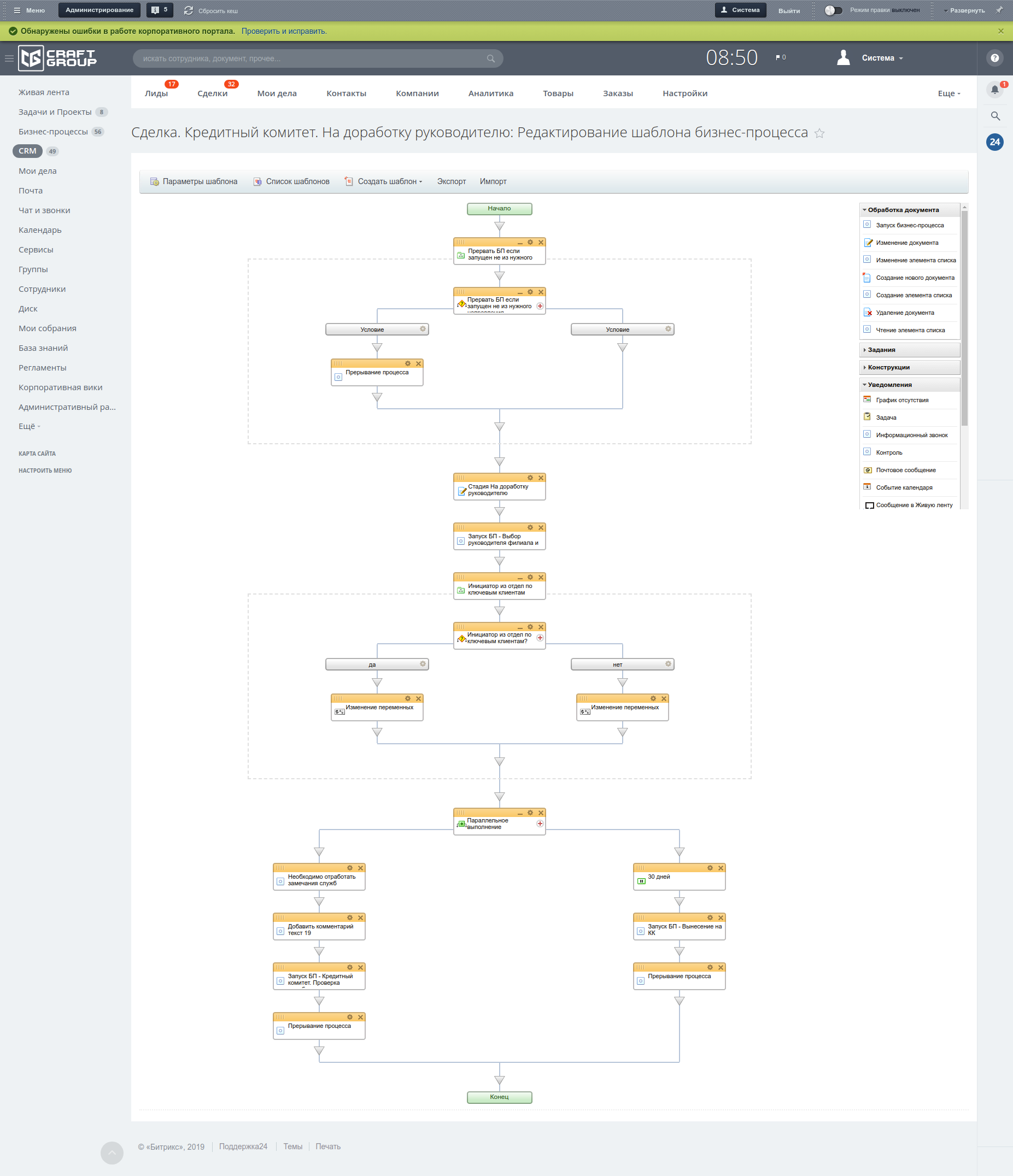Screen dimensions: 1013x1176
Task: Open the help question mark icon
Action: point(994,58)
